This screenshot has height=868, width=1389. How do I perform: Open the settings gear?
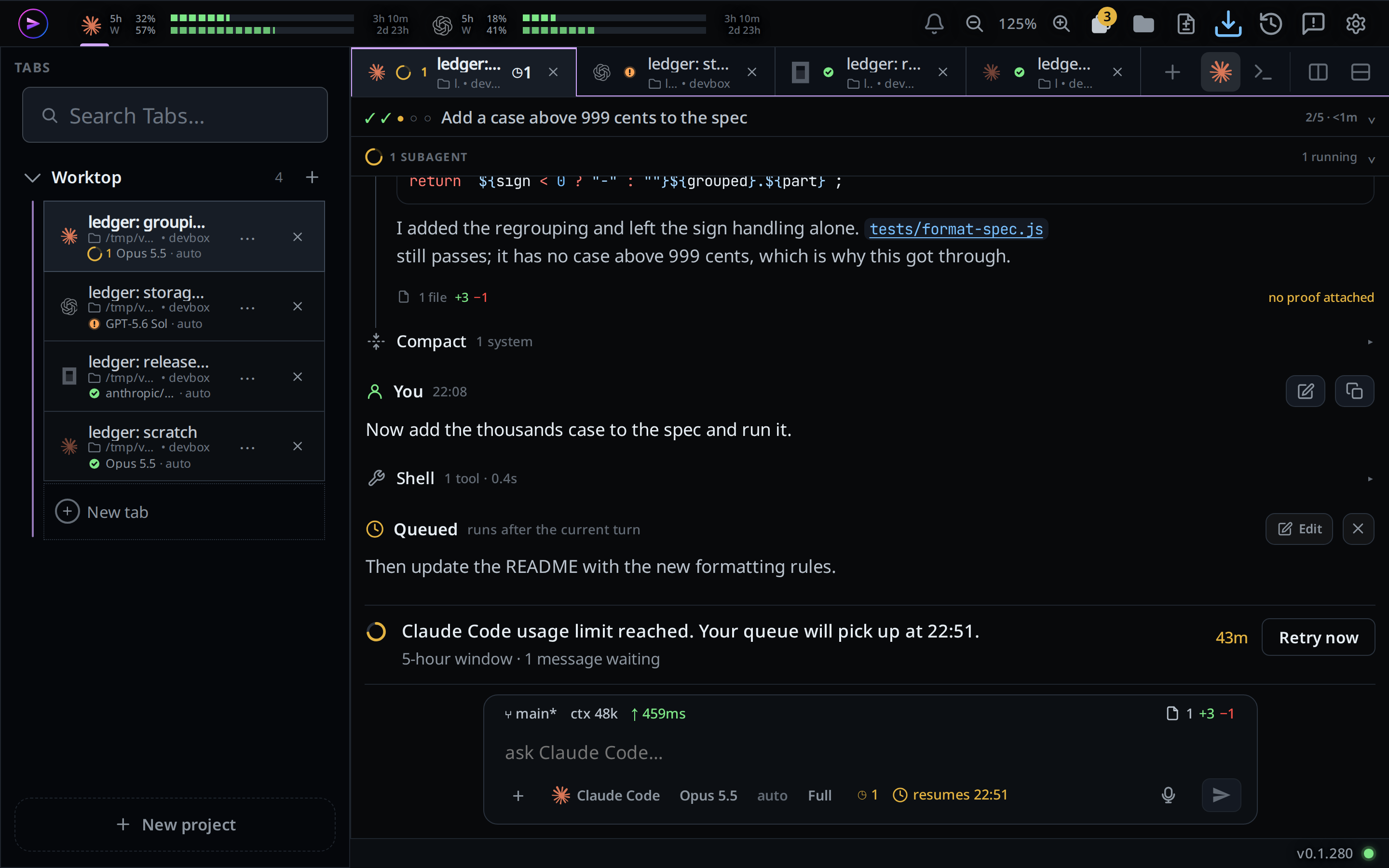1356,24
